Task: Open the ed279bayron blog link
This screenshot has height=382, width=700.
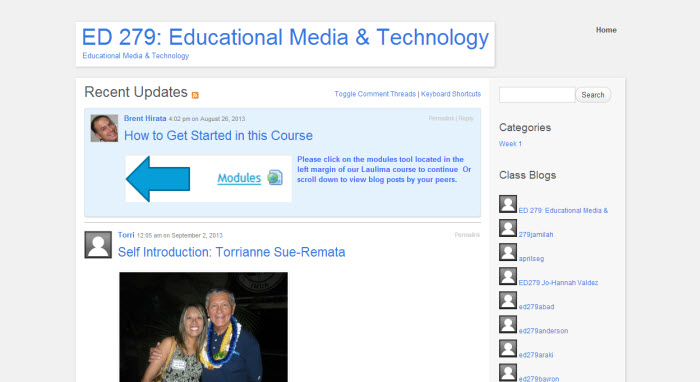Action: click(x=539, y=379)
